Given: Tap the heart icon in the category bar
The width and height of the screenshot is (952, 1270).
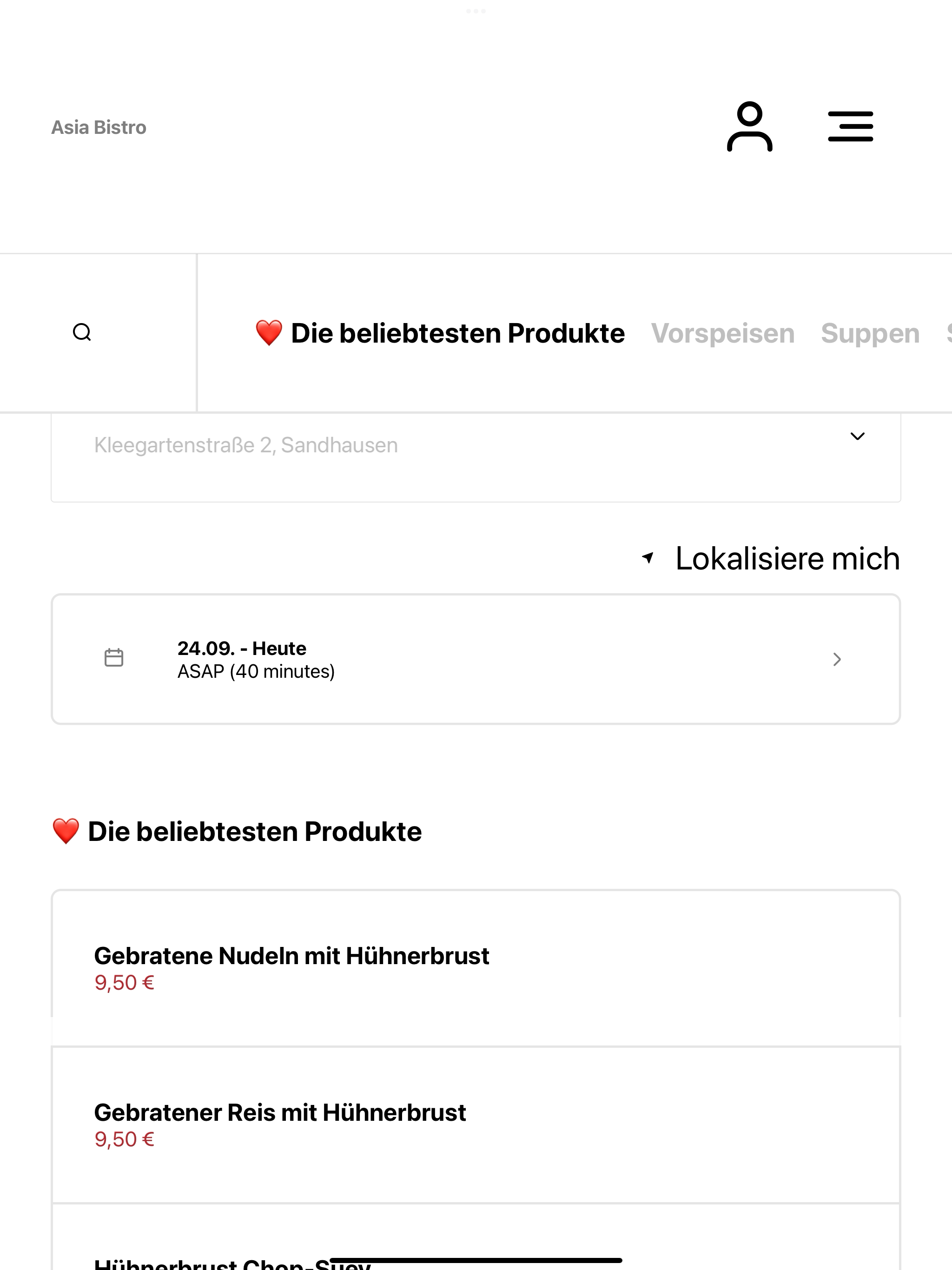Looking at the screenshot, I should [x=269, y=333].
